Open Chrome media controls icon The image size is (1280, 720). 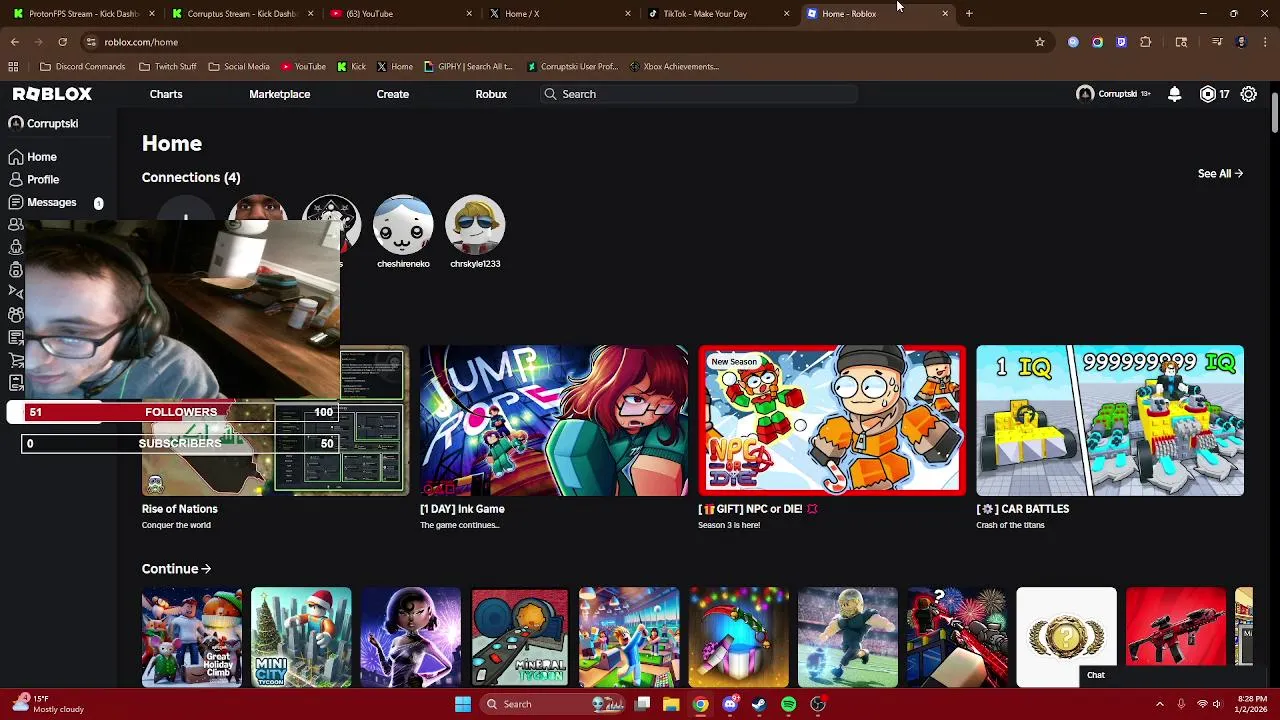[1217, 42]
